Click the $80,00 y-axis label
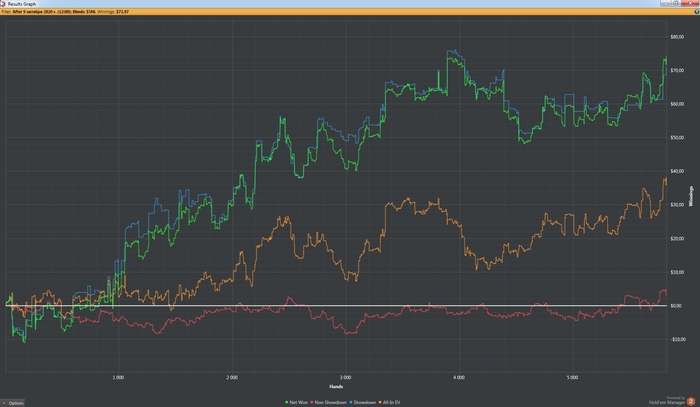700x407 pixels. (x=677, y=37)
